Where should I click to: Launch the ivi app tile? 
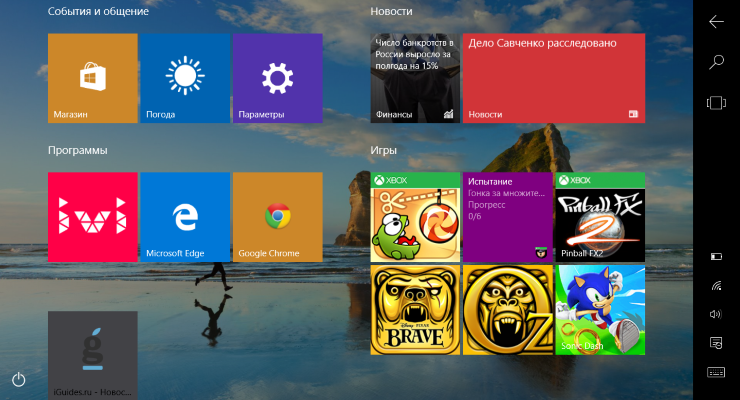[x=92, y=216]
